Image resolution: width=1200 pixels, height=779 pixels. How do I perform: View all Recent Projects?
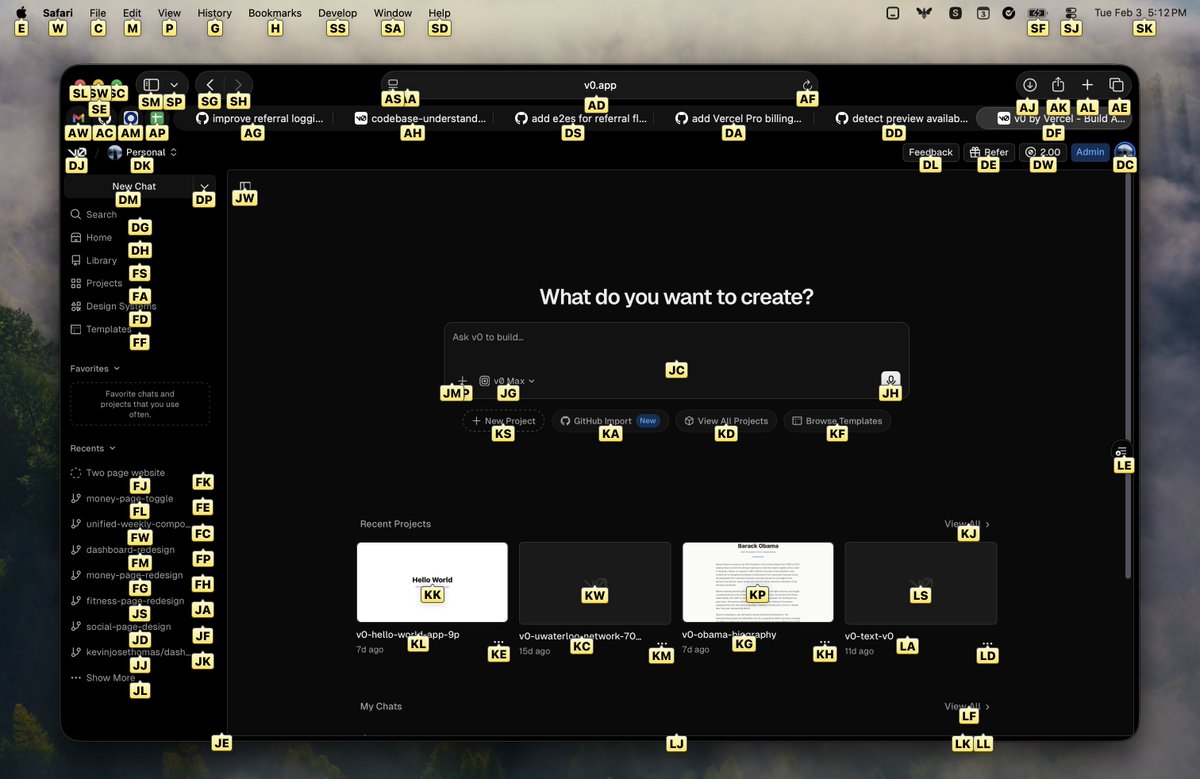coord(967,524)
